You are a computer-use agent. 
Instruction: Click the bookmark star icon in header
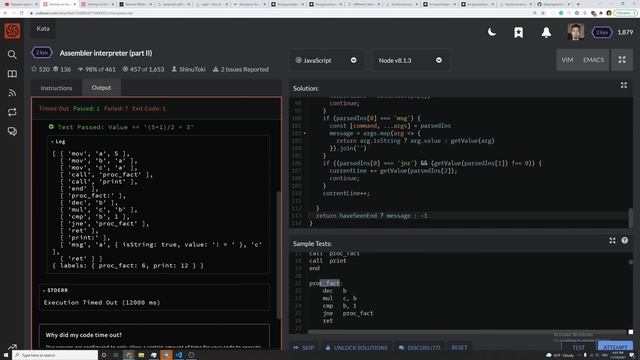click(x=518, y=32)
